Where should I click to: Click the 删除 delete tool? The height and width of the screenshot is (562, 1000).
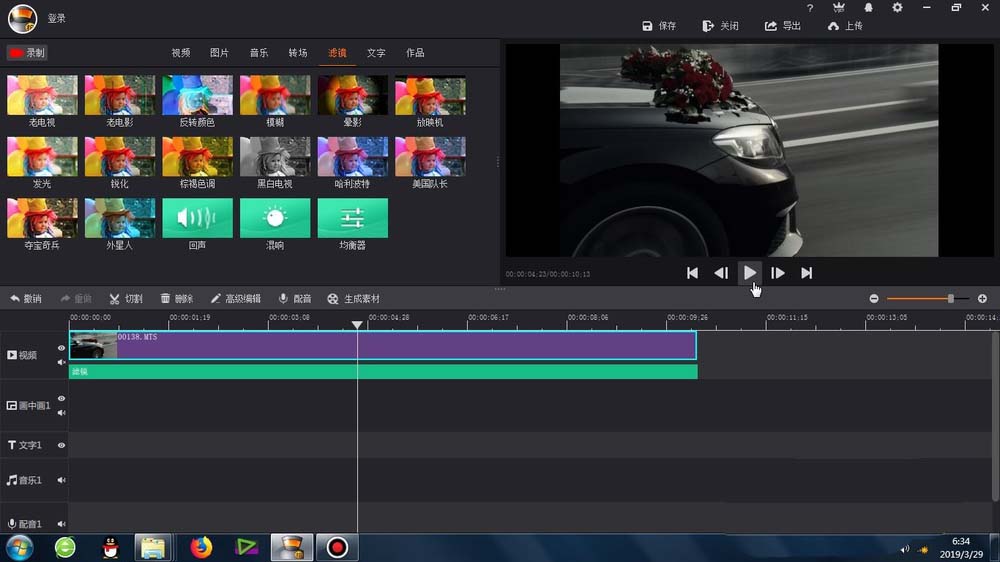coord(176,299)
